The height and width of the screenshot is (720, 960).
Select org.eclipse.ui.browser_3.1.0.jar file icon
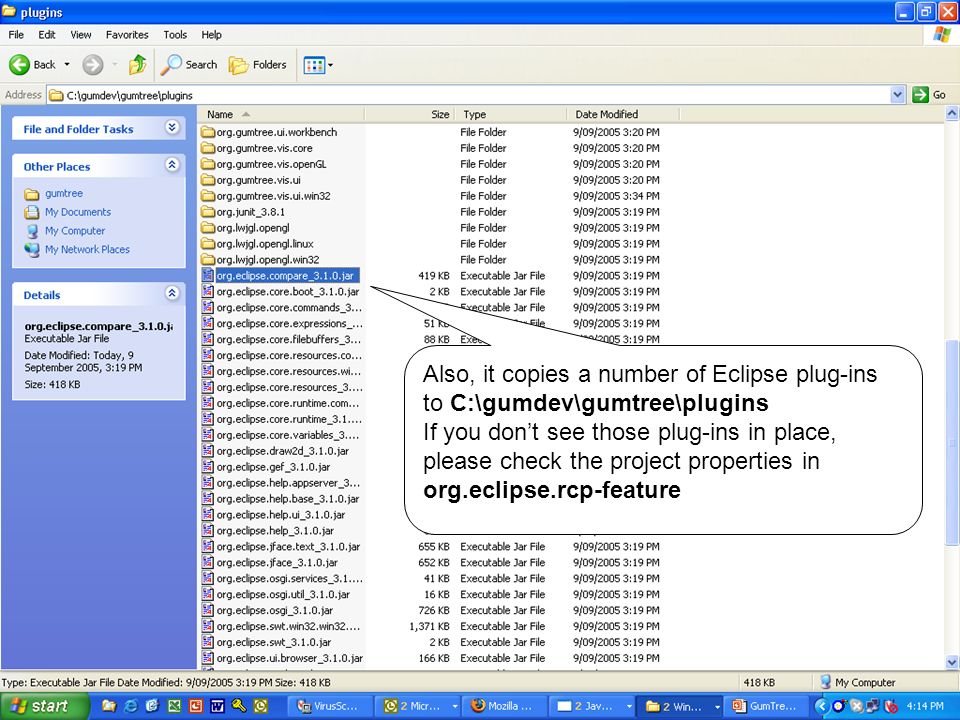coord(208,658)
